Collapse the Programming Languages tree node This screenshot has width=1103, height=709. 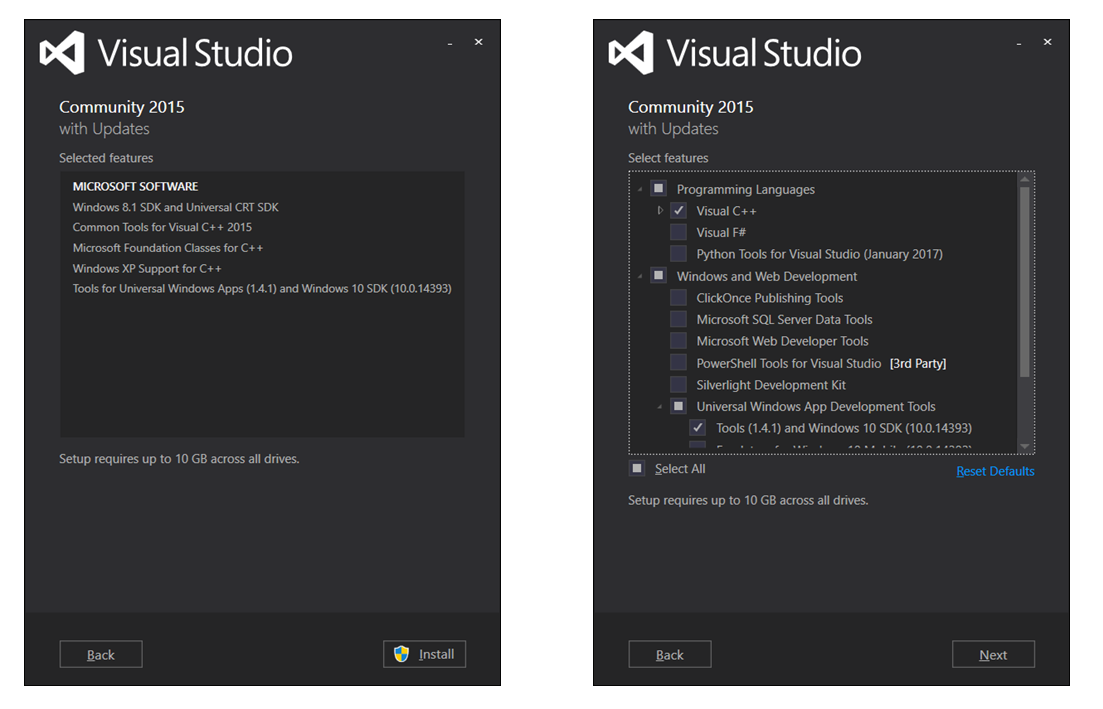click(640, 190)
